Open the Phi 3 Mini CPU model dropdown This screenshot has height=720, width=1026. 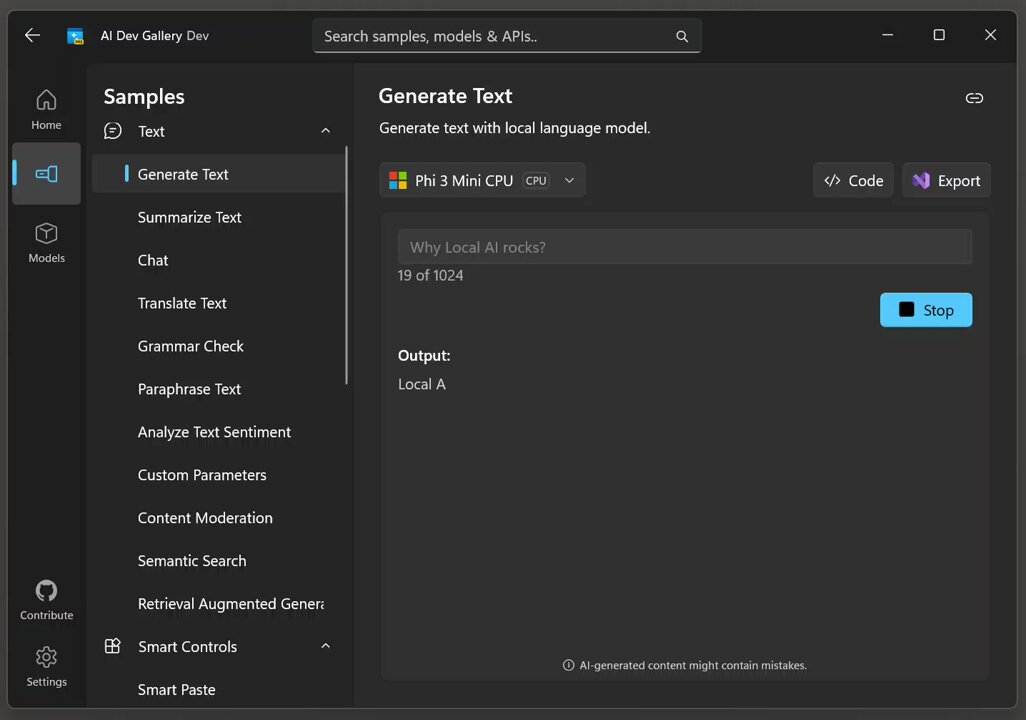tap(482, 180)
